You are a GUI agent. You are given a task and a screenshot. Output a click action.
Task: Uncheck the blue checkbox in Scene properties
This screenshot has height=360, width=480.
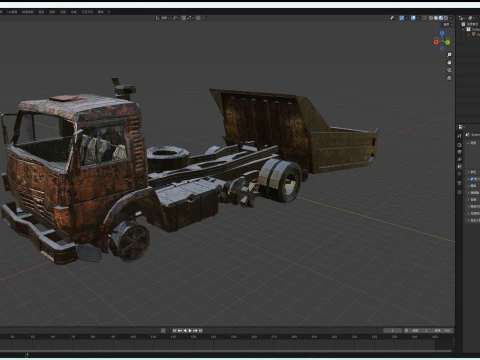[472, 179]
